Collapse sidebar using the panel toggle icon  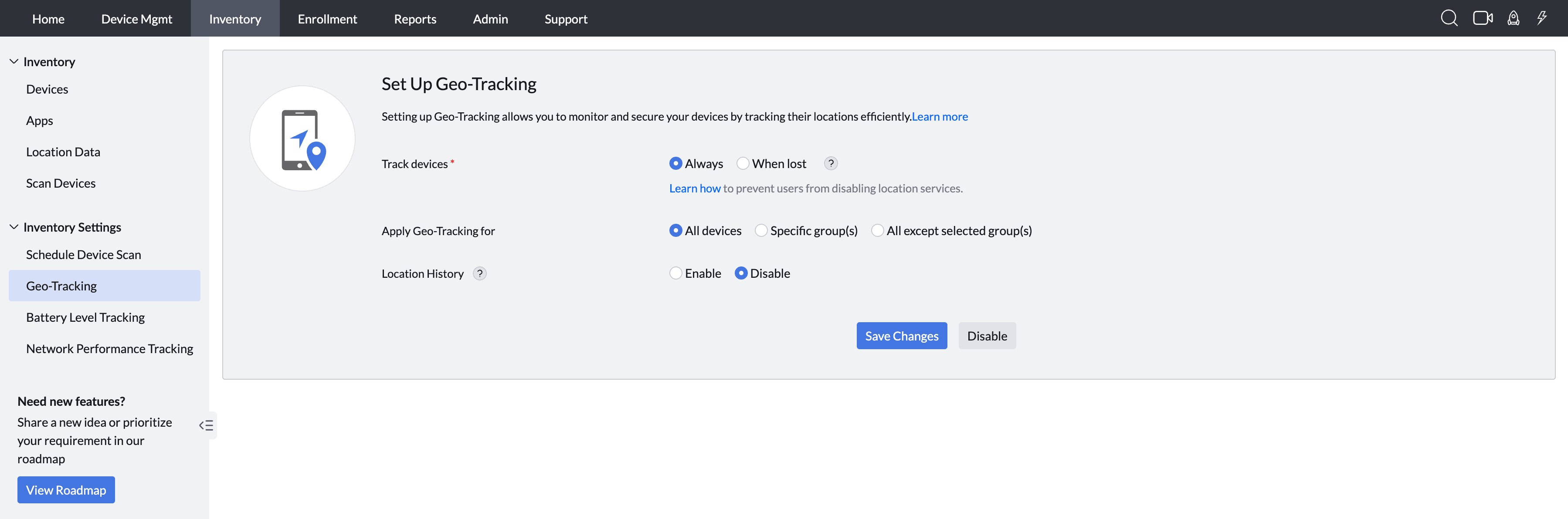[x=206, y=425]
